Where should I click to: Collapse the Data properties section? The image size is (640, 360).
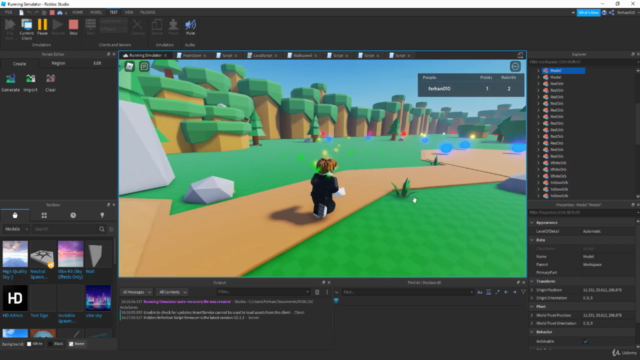click(x=532, y=240)
